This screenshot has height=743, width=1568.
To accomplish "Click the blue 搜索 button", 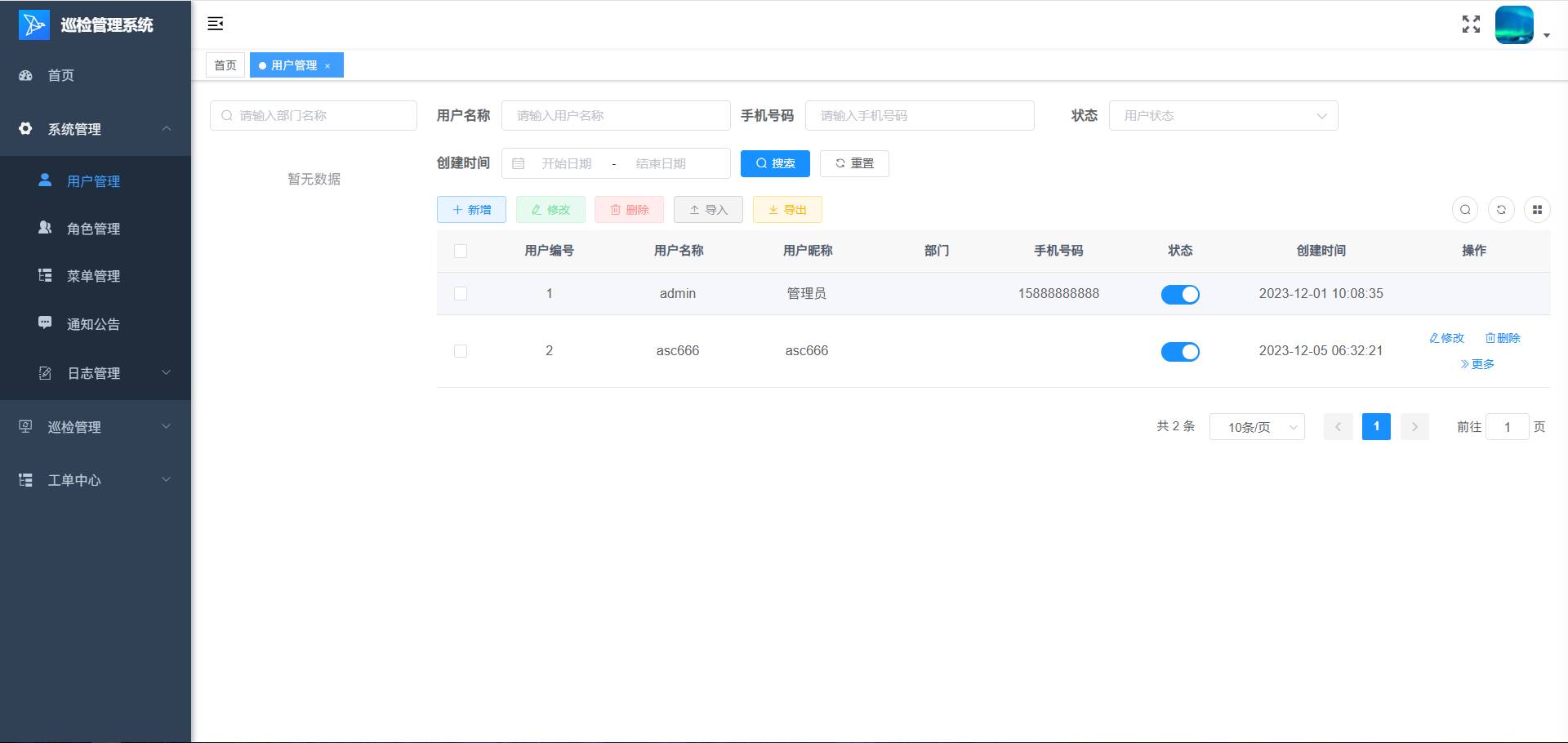I will 774,163.
